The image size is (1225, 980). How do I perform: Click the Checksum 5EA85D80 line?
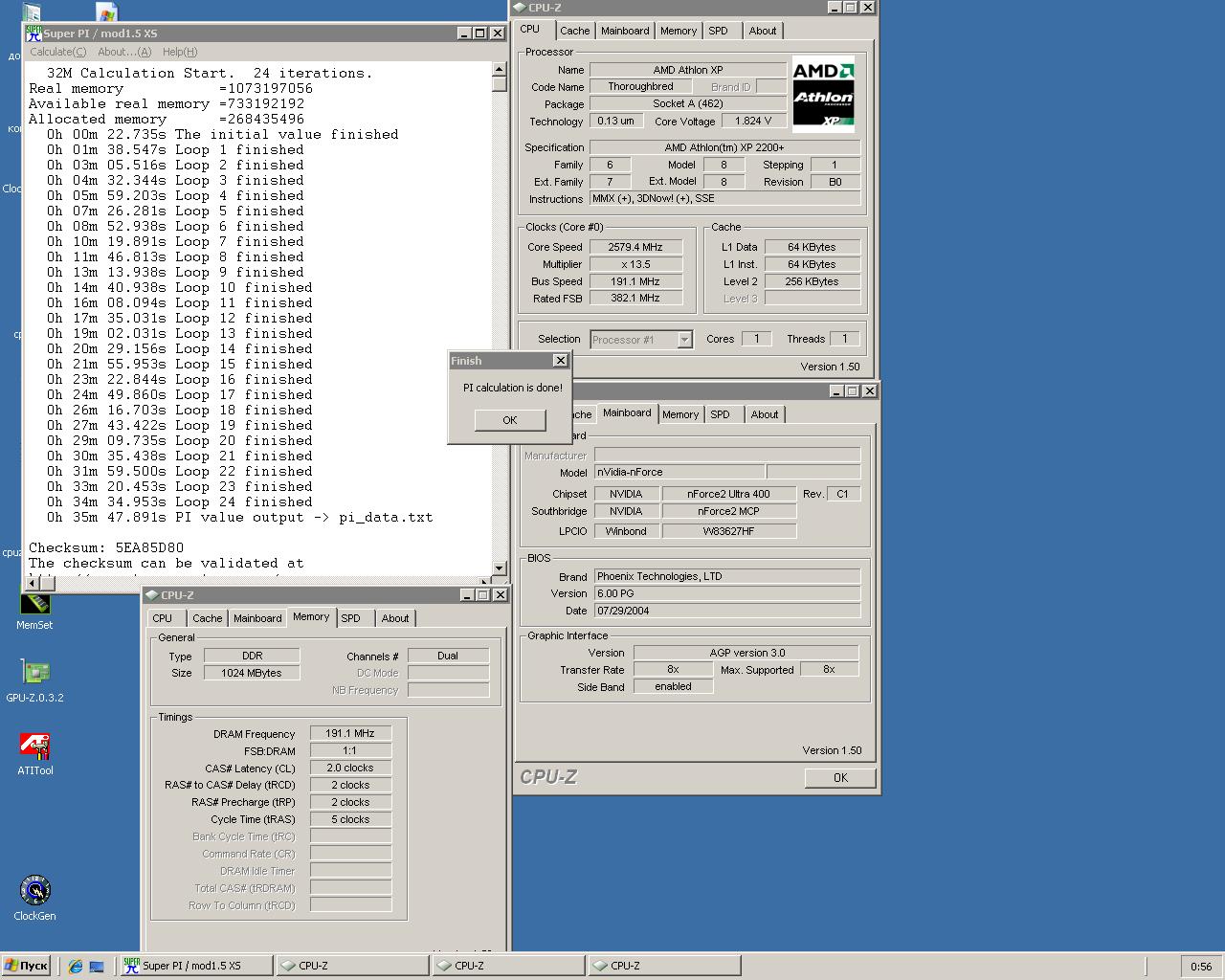(106, 548)
